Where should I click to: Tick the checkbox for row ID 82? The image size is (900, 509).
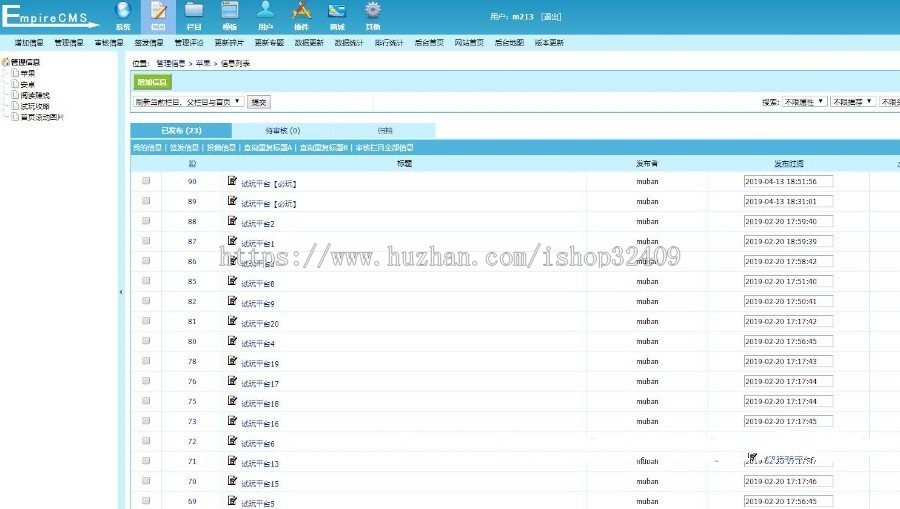(146, 301)
